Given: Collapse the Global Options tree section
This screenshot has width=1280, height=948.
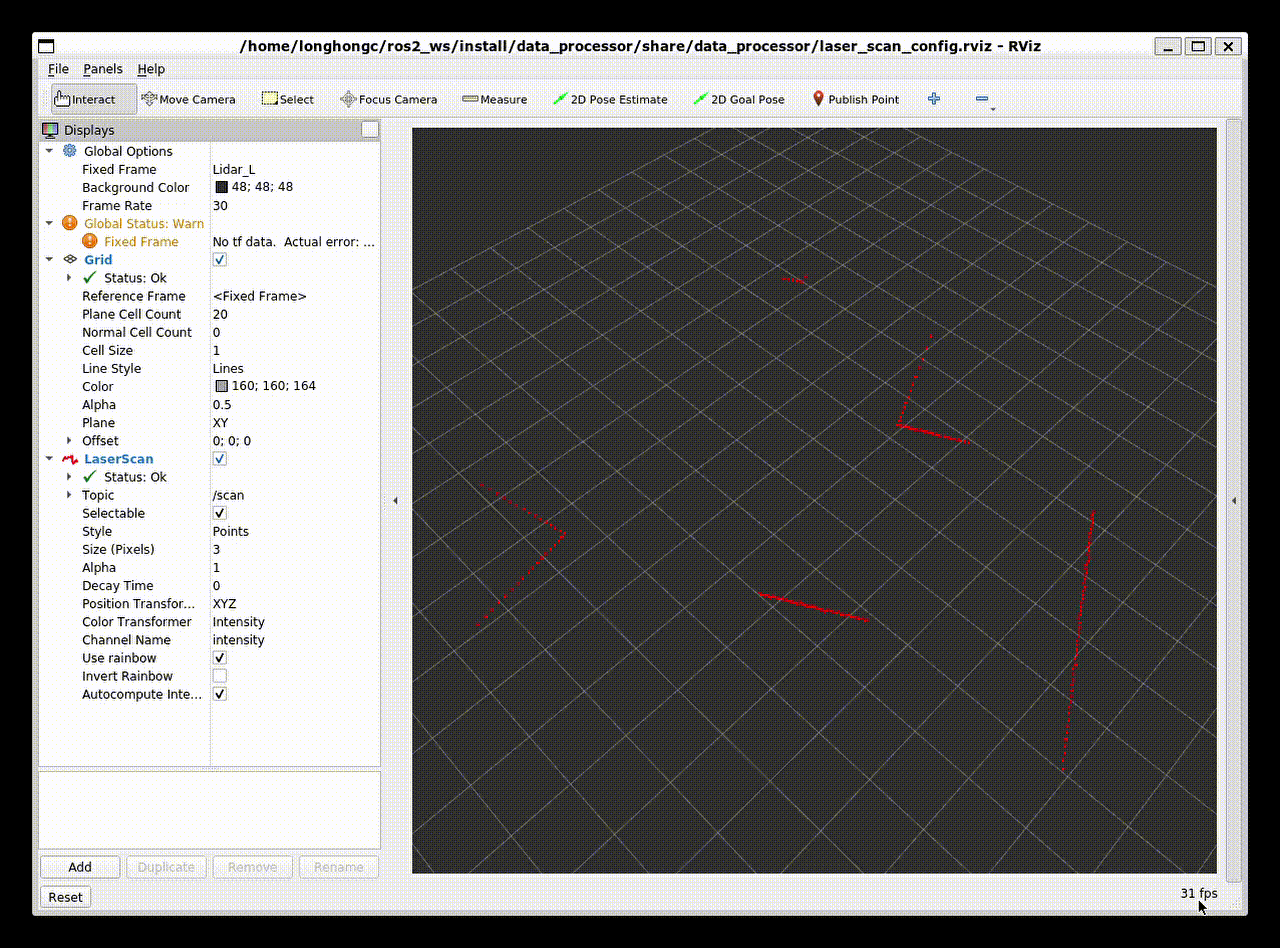Looking at the screenshot, I should 49,151.
